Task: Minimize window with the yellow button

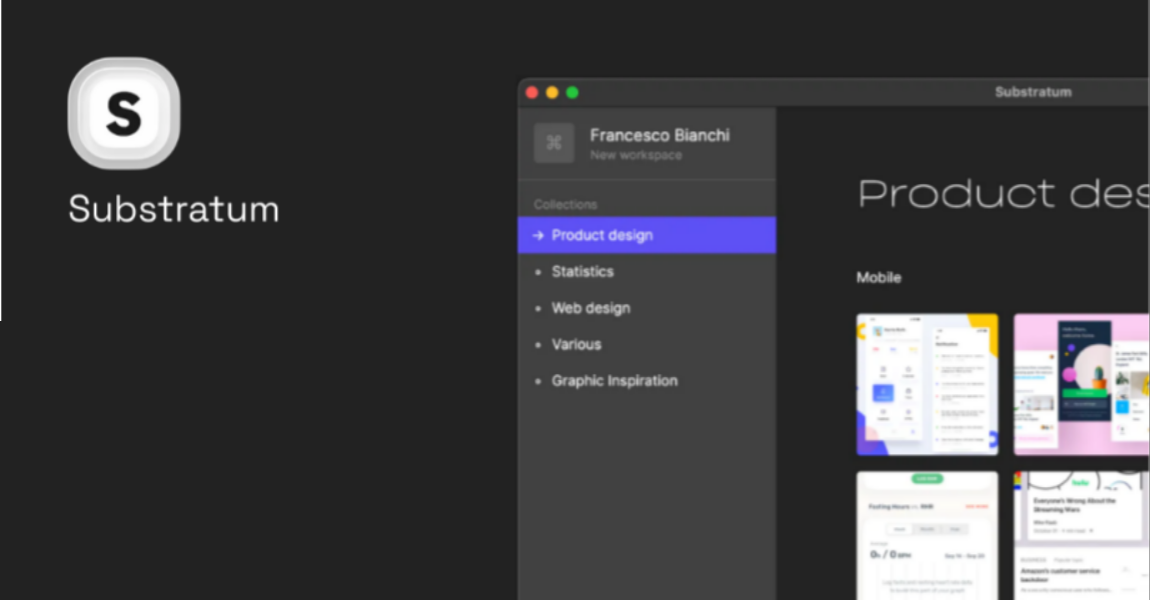Action: coord(552,92)
